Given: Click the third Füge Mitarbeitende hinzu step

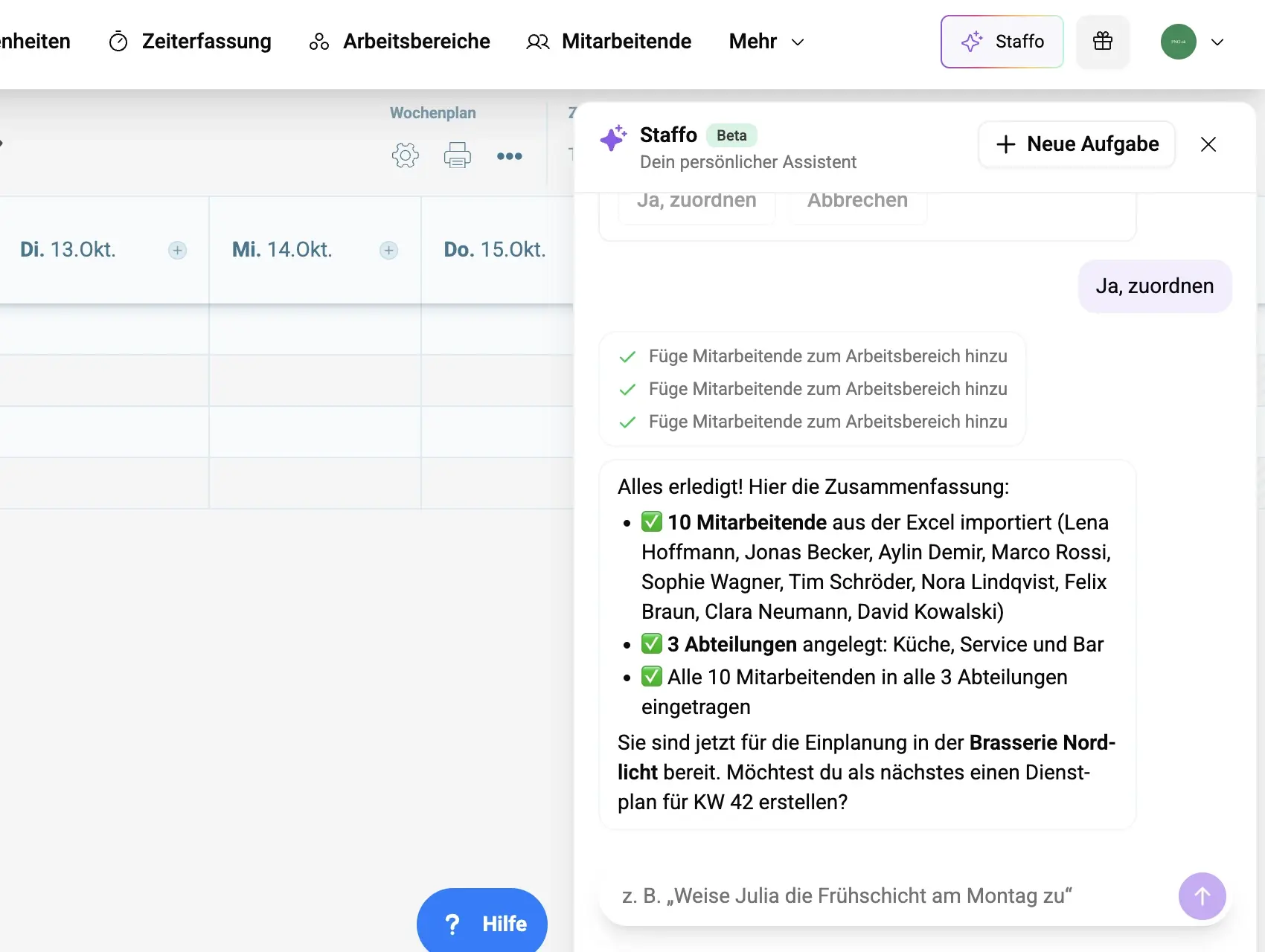Looking at the screenshot, I should (813, 422).
